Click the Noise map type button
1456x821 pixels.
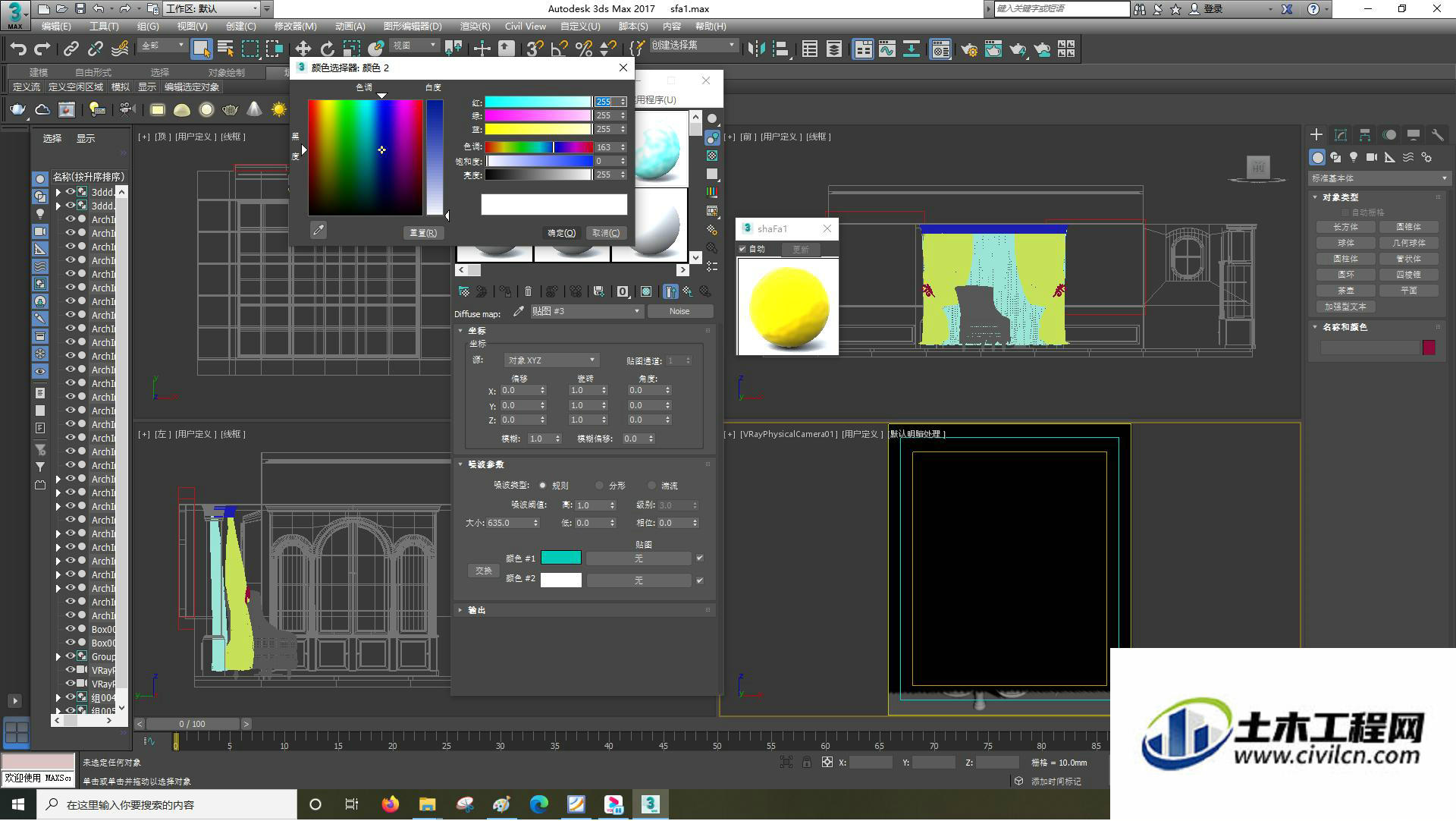point(679,311)
